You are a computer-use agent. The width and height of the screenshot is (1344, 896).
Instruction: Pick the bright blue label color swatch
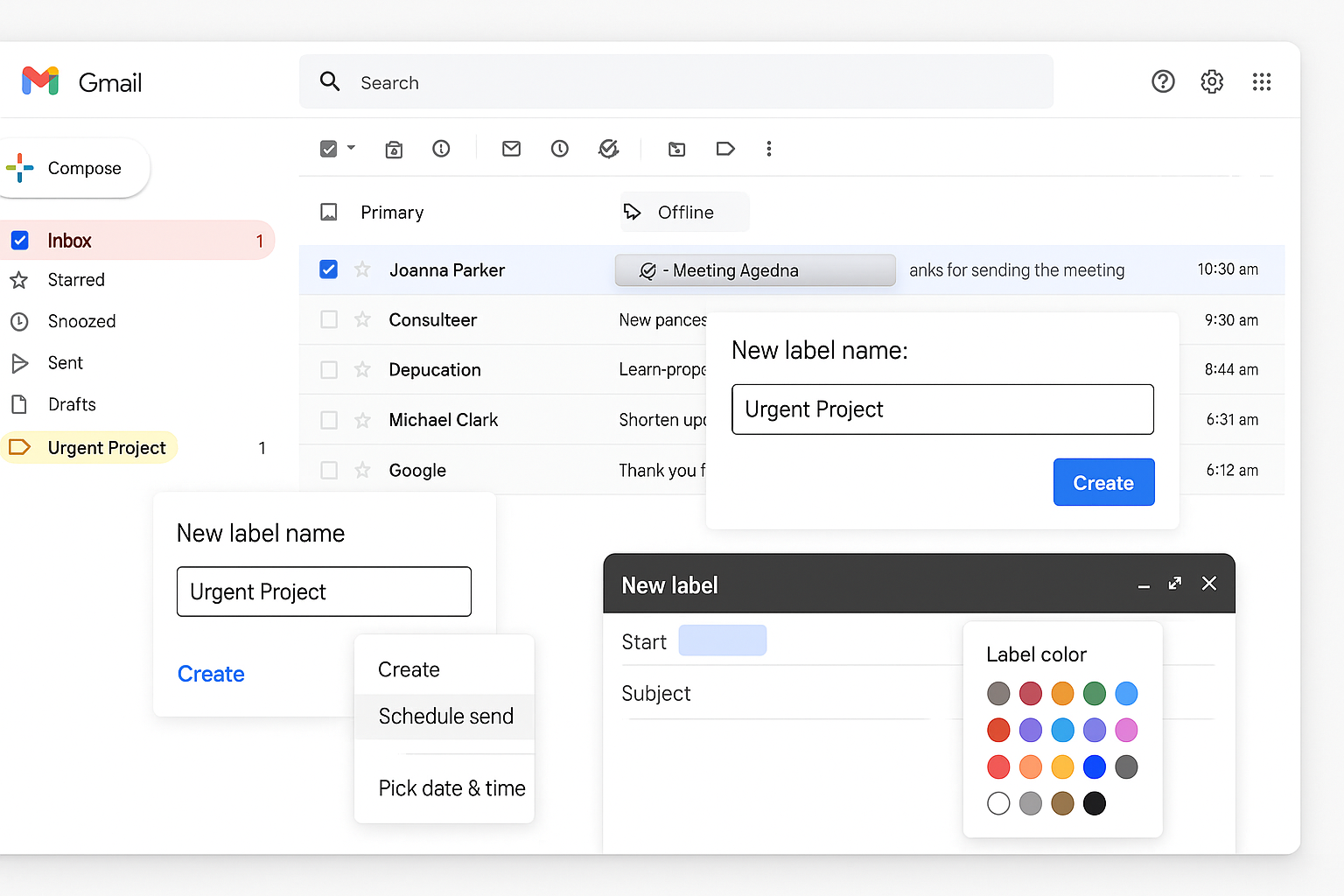[x=1095, y=766]
